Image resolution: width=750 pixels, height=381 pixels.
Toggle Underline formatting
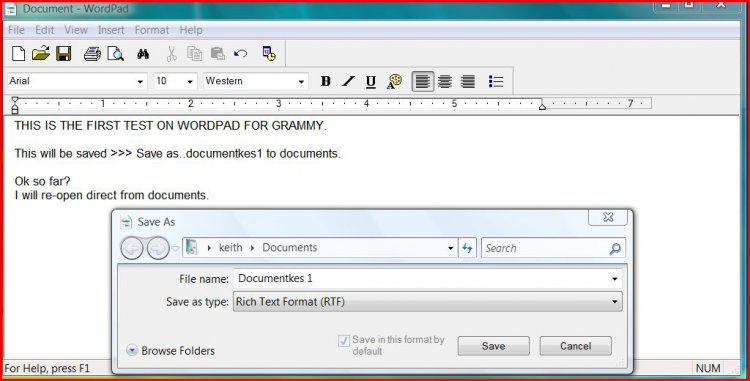(371, 82)
